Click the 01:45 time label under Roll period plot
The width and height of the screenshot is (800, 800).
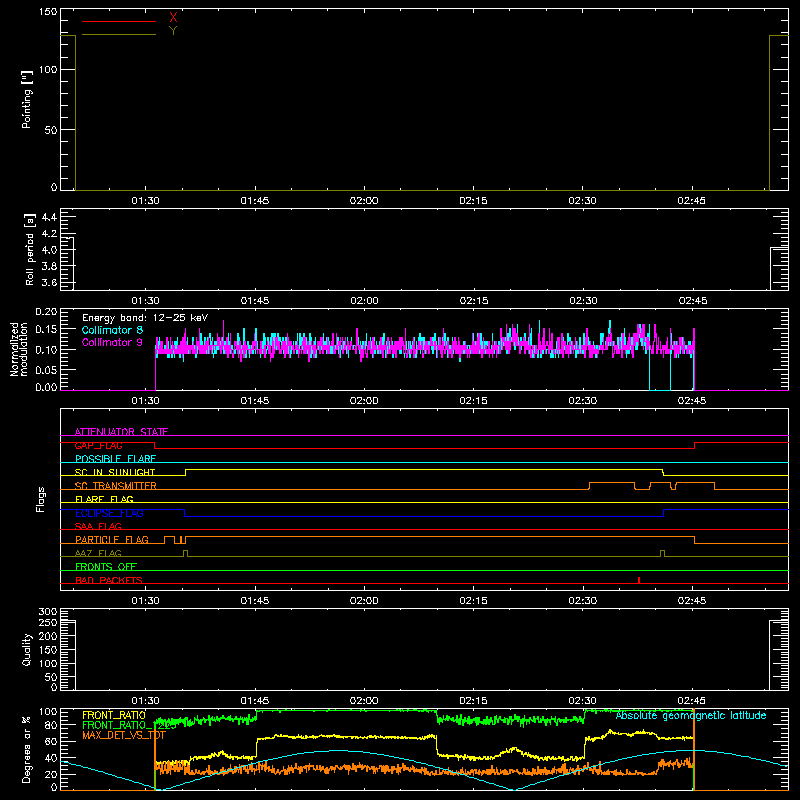255,301
